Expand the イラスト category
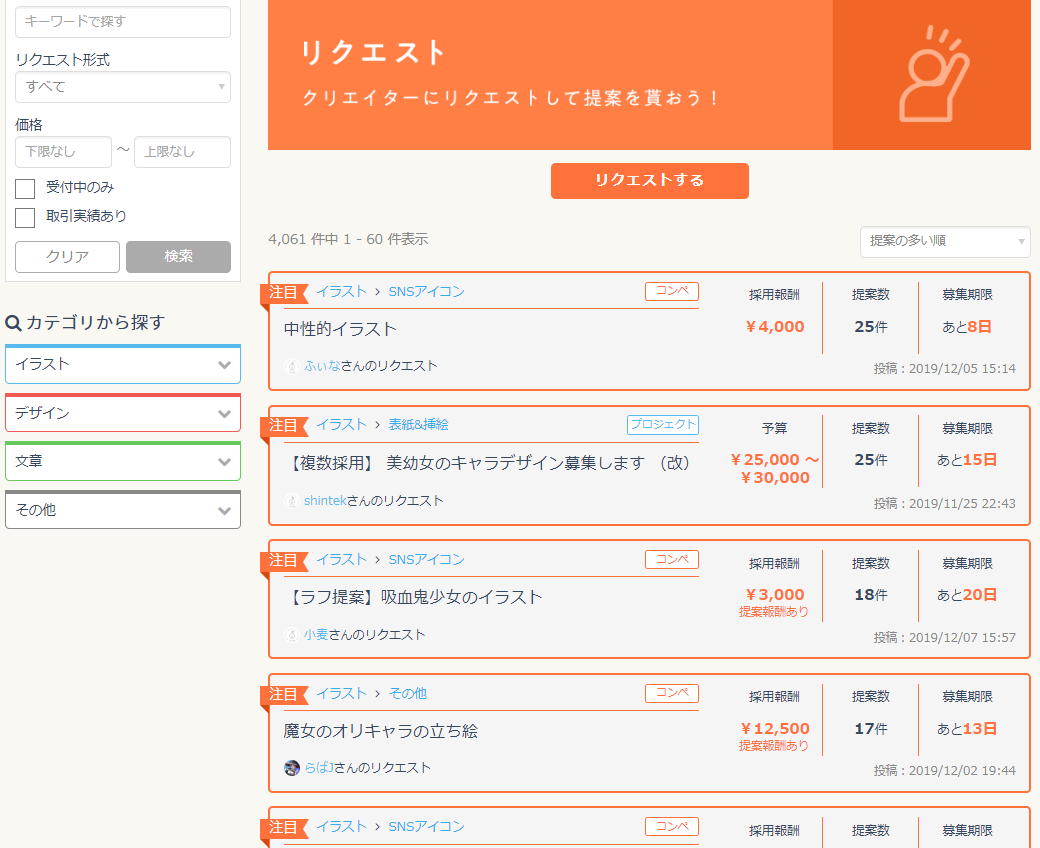This screenshot has height=848, width=1040. pyautogui.click(x=123, y=364)
